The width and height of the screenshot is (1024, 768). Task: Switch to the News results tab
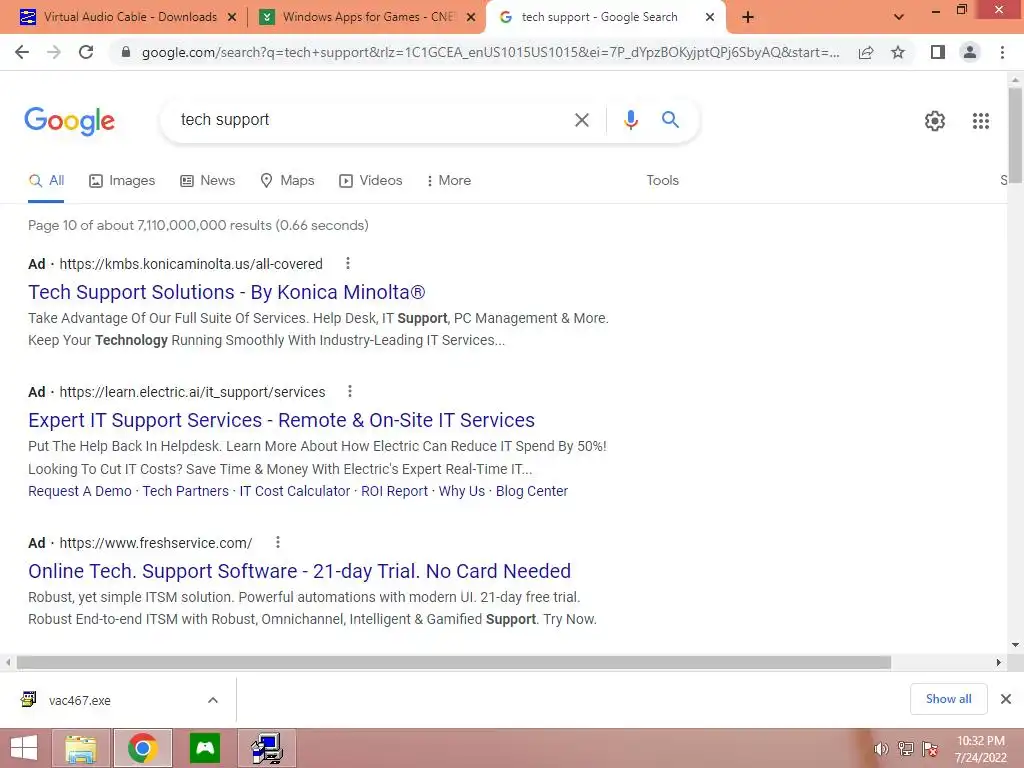[x=208, y=180]
